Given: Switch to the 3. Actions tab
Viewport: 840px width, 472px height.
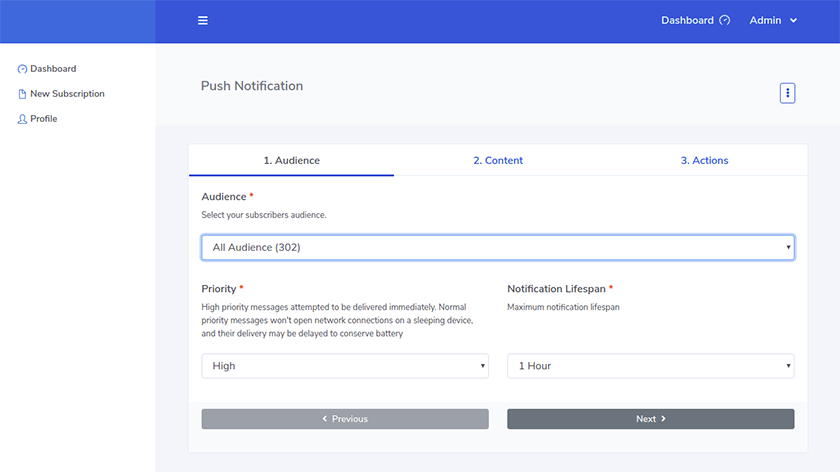Looking at the screenshot, I should 704,160.
